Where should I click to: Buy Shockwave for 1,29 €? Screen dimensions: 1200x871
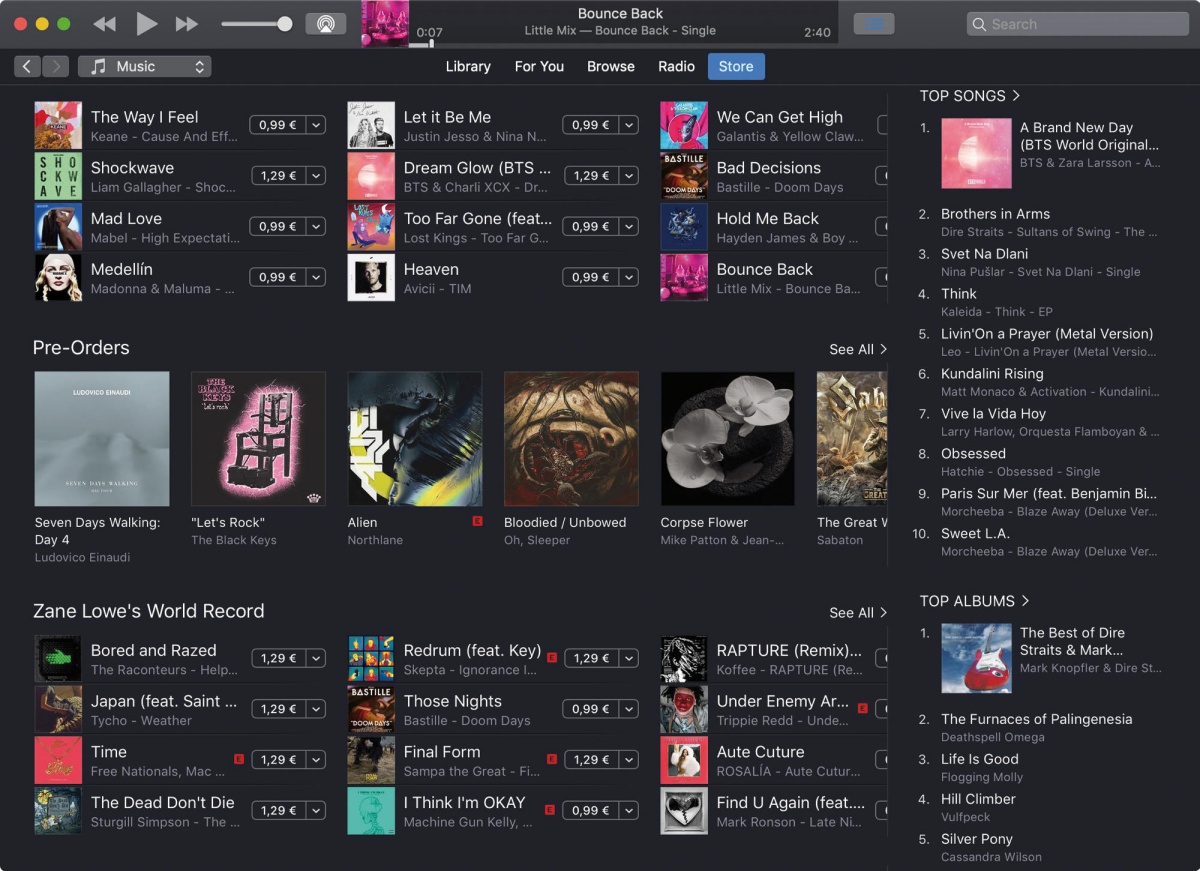278,175
